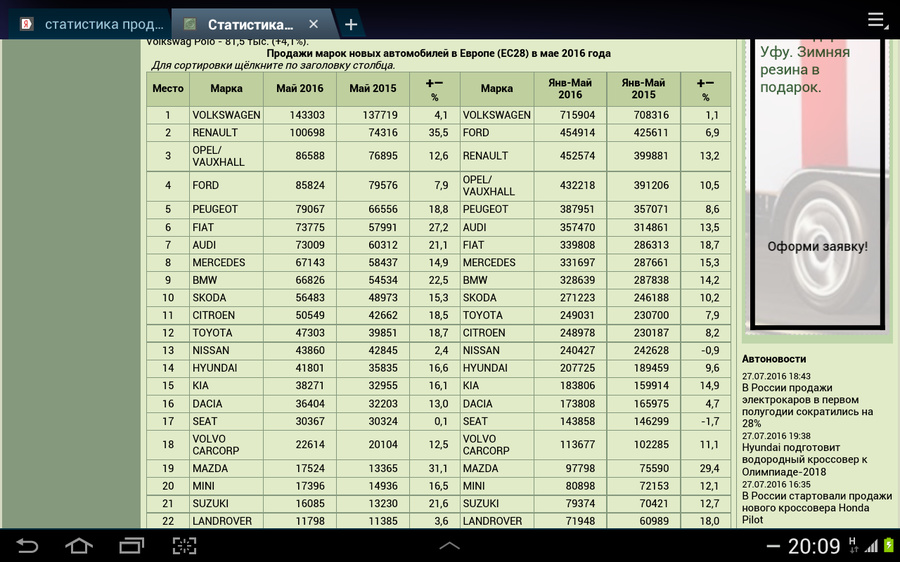Viewport: 900px width, 562px height.
Task: Tap the Android home button
Action: (x=79, y=545)
